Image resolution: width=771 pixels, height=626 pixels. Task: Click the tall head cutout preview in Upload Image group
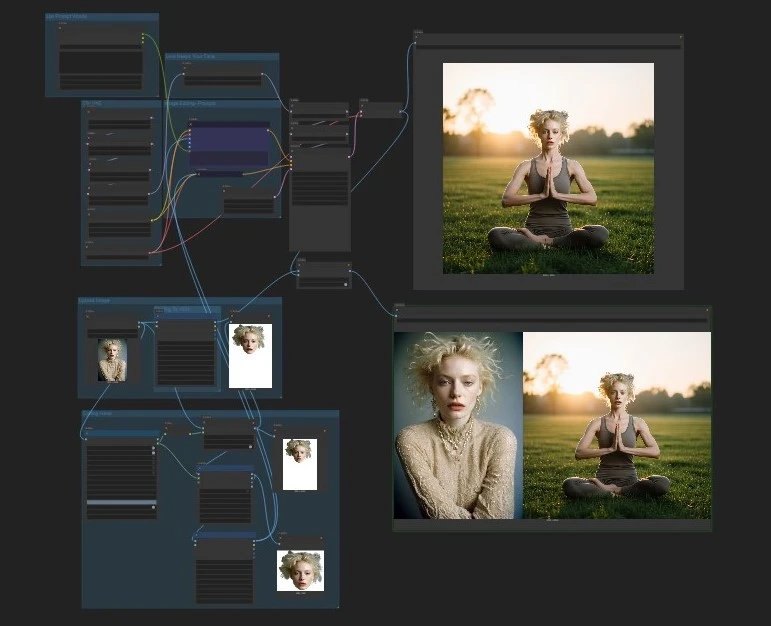(250, 356)
